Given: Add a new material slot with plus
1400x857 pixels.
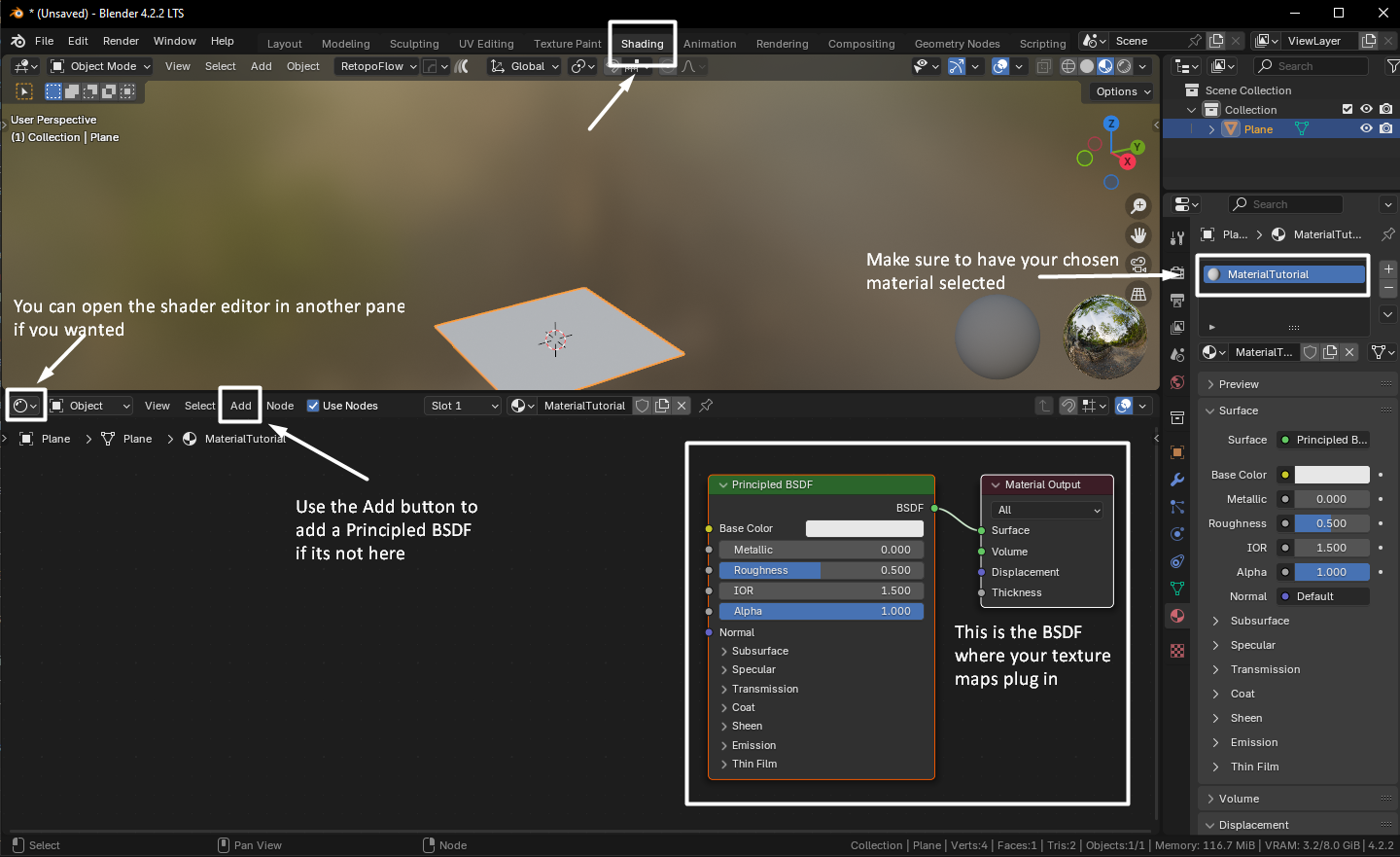Looking at the screenshot, I should coord(1388,268).
